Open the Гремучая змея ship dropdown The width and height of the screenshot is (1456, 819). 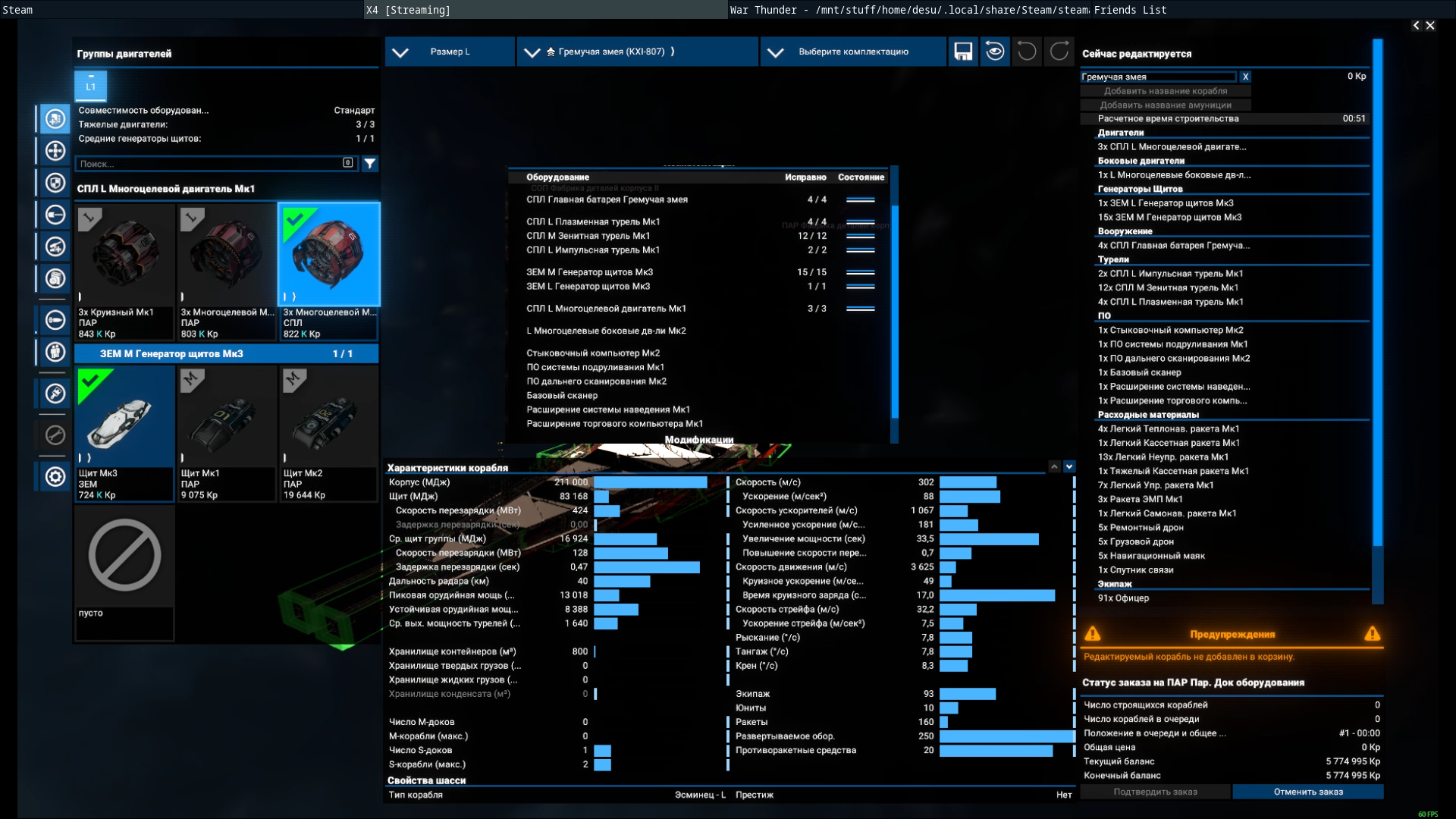[637, 52]
